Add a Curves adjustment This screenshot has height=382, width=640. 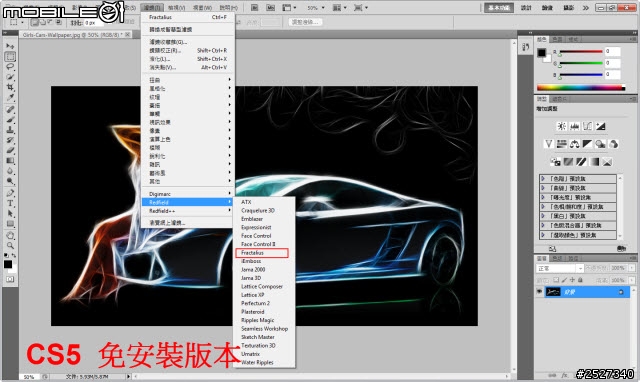[587, 126]
